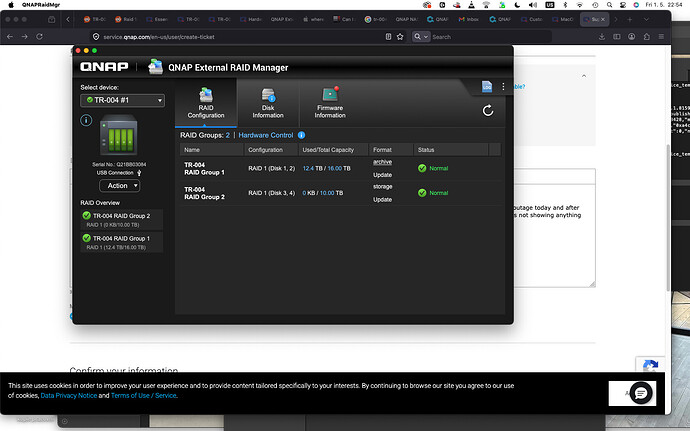Collapse the ticket section with the chevron
Screen dimensions: 690x431
[x=584, y=76]
